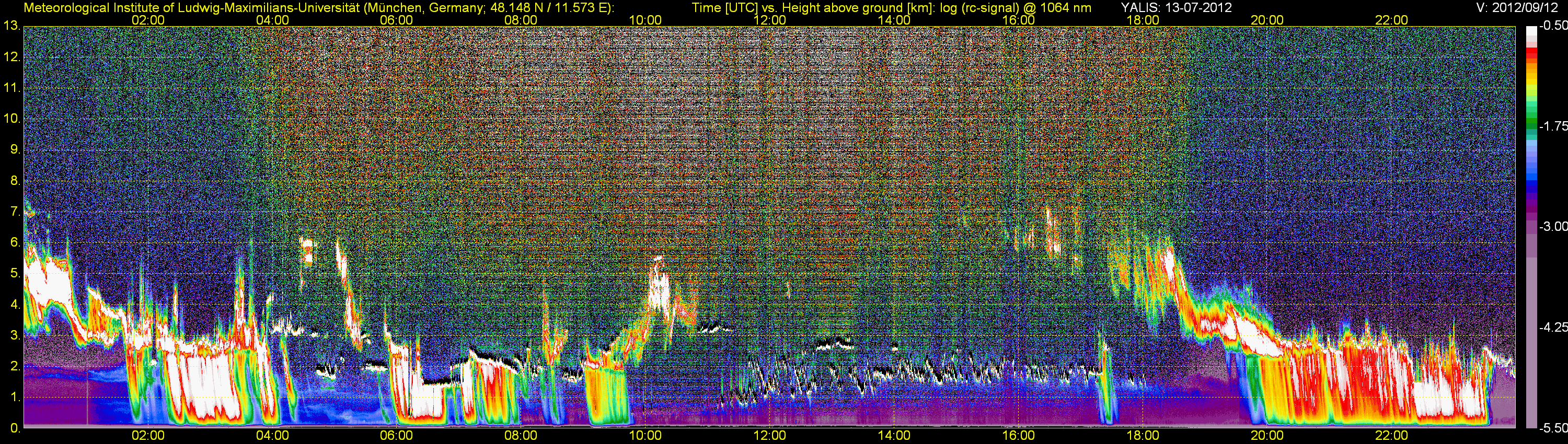This screenshot has width=1568, height=444.
Task: Select the 02:00 label on the top time axis
Action: 148,20
